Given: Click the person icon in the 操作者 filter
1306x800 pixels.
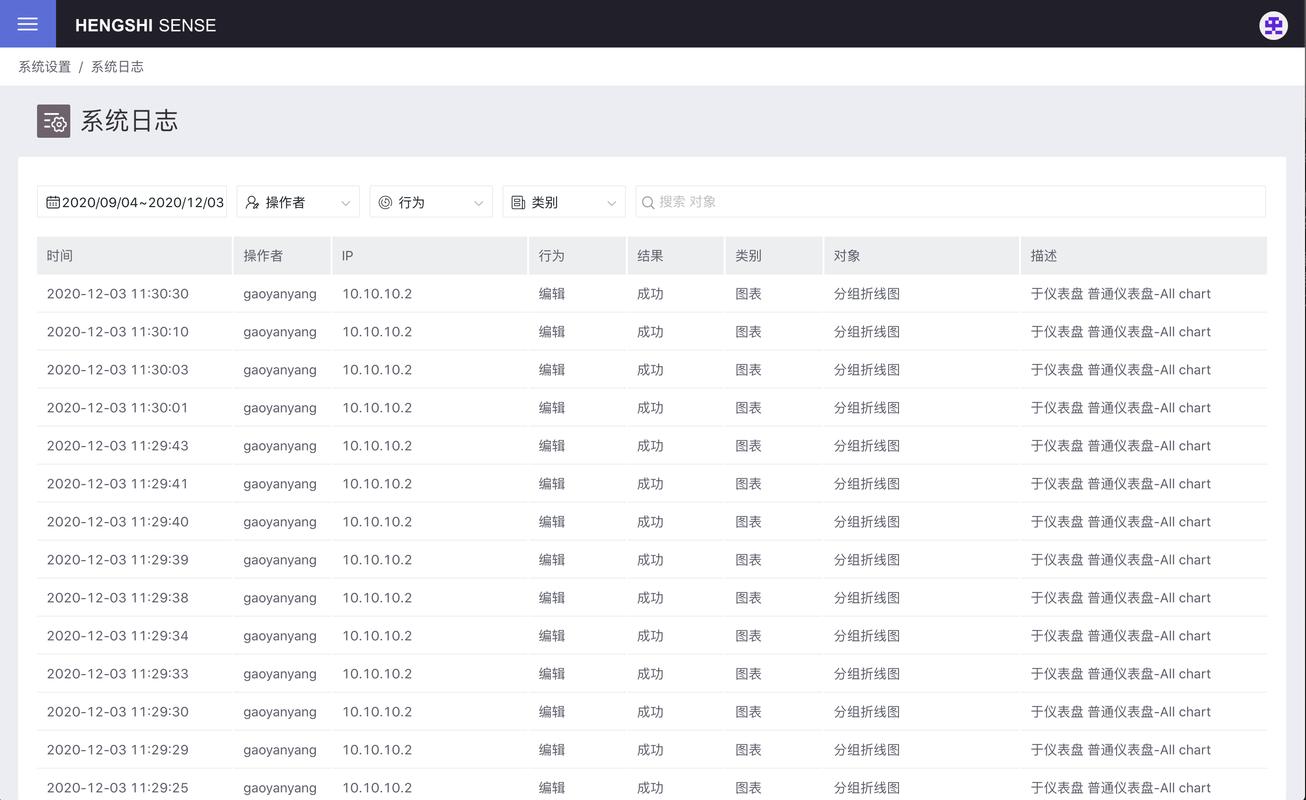Looking at the screenshot, I should 251,201.
